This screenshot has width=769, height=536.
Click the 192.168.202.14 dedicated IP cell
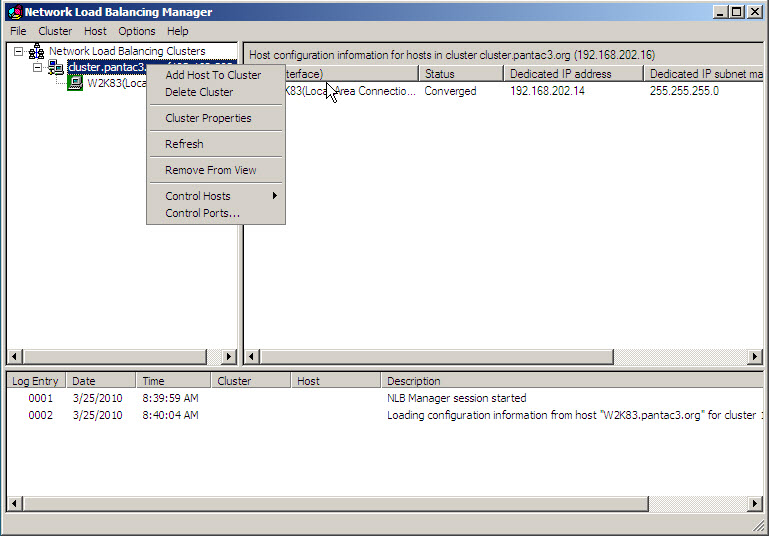(x=547, y=91)
